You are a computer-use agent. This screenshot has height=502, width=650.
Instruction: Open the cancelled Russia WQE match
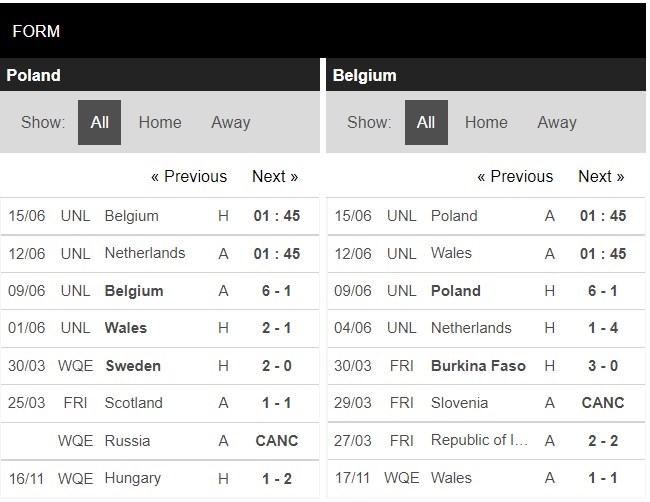pyautogui.click(x=160, y=441)
